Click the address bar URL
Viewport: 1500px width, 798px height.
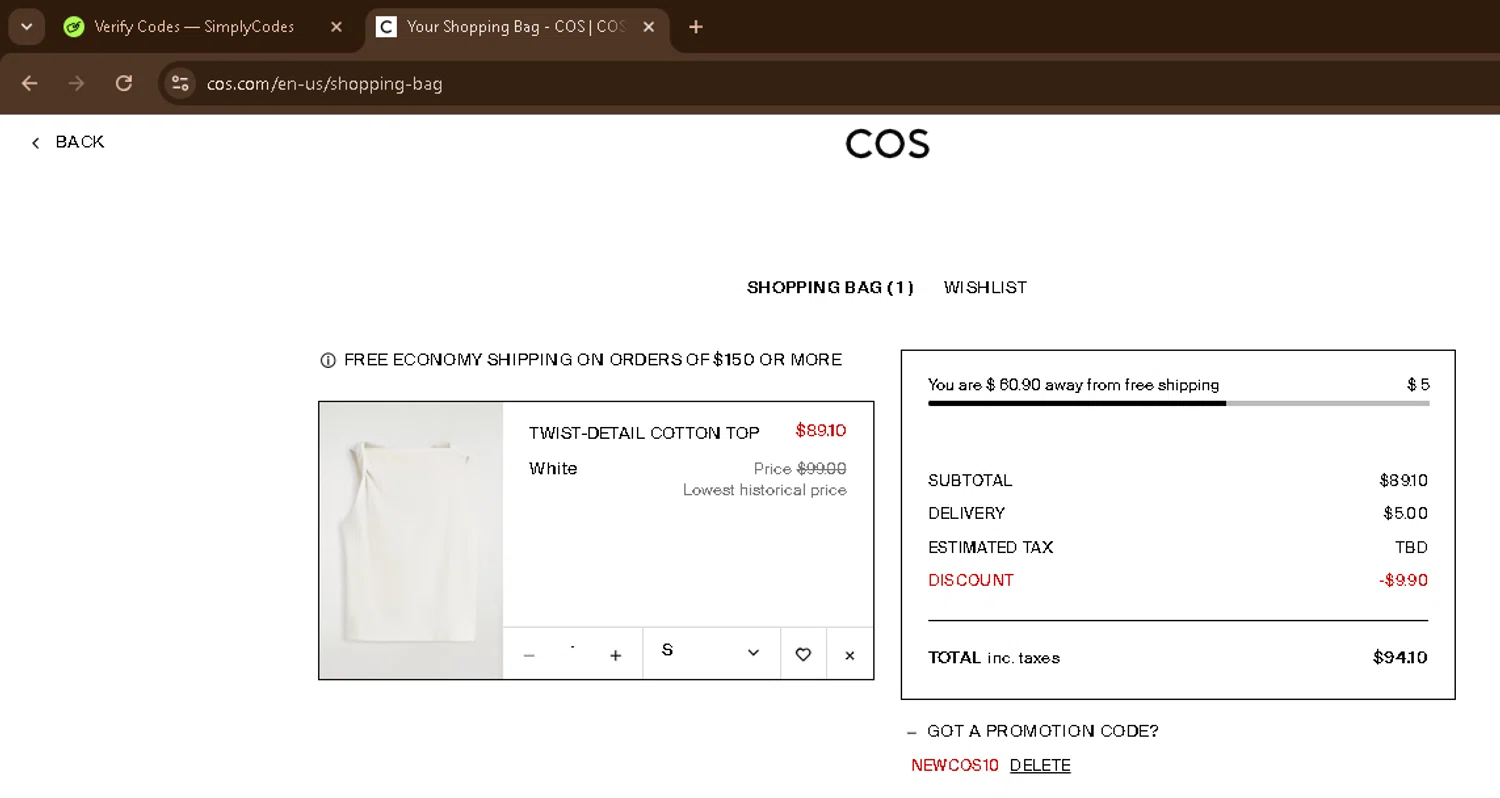[x=325, y=84]
